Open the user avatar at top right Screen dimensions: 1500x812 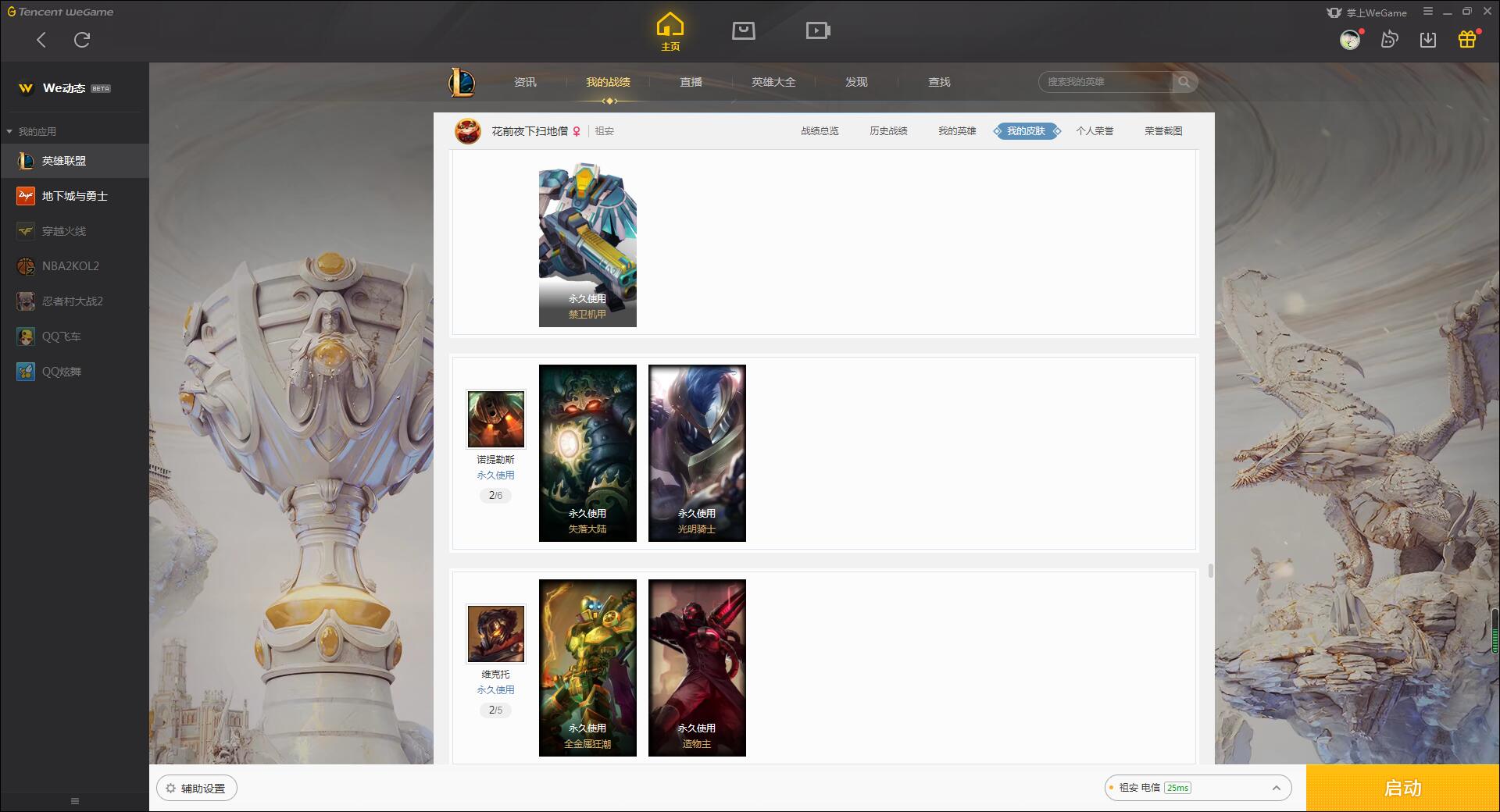1350,39
